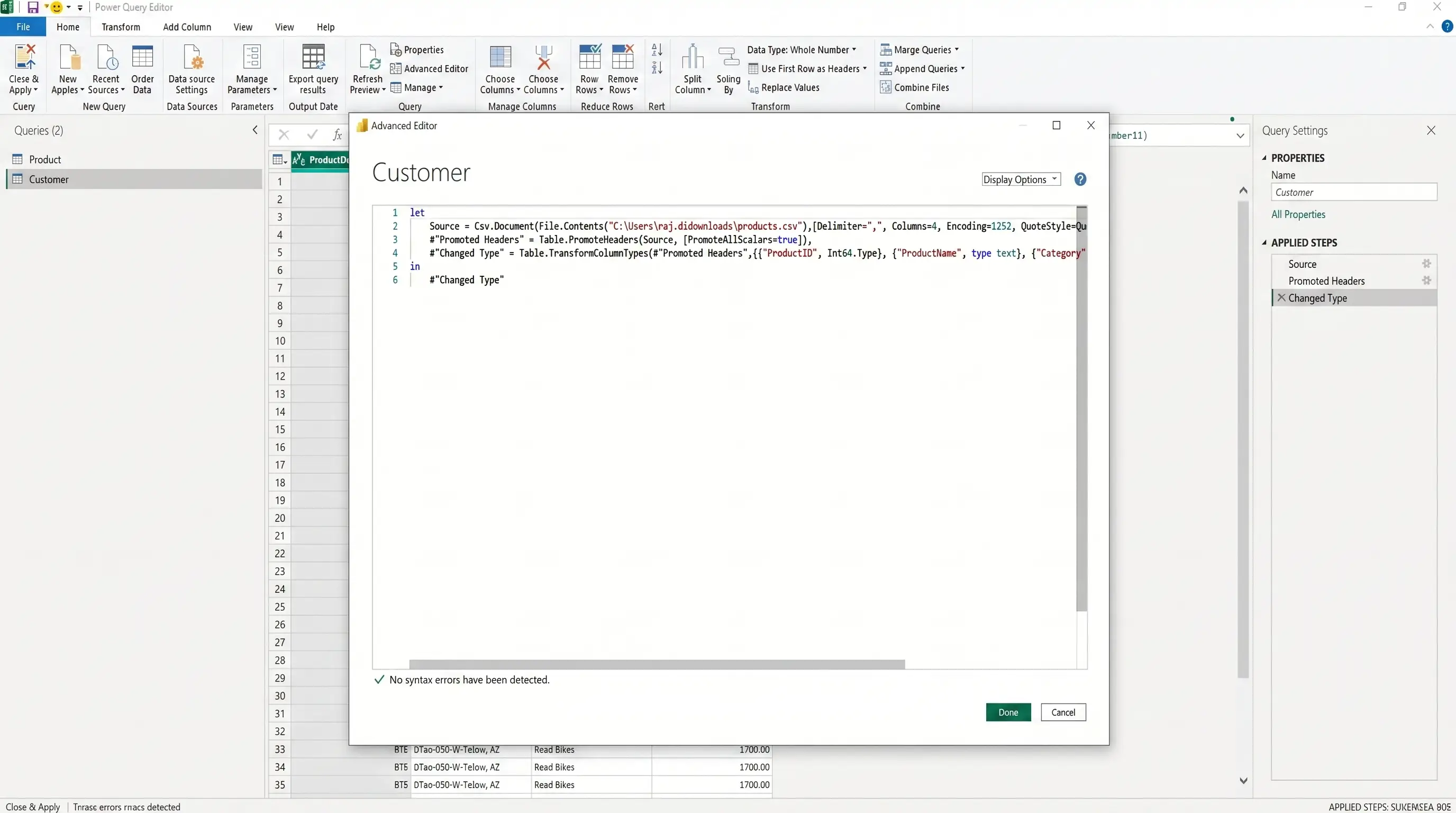Maximize the Advanced Editor dialog
The height and width of the screenshot is (813, 1456).
(1057, 125)
